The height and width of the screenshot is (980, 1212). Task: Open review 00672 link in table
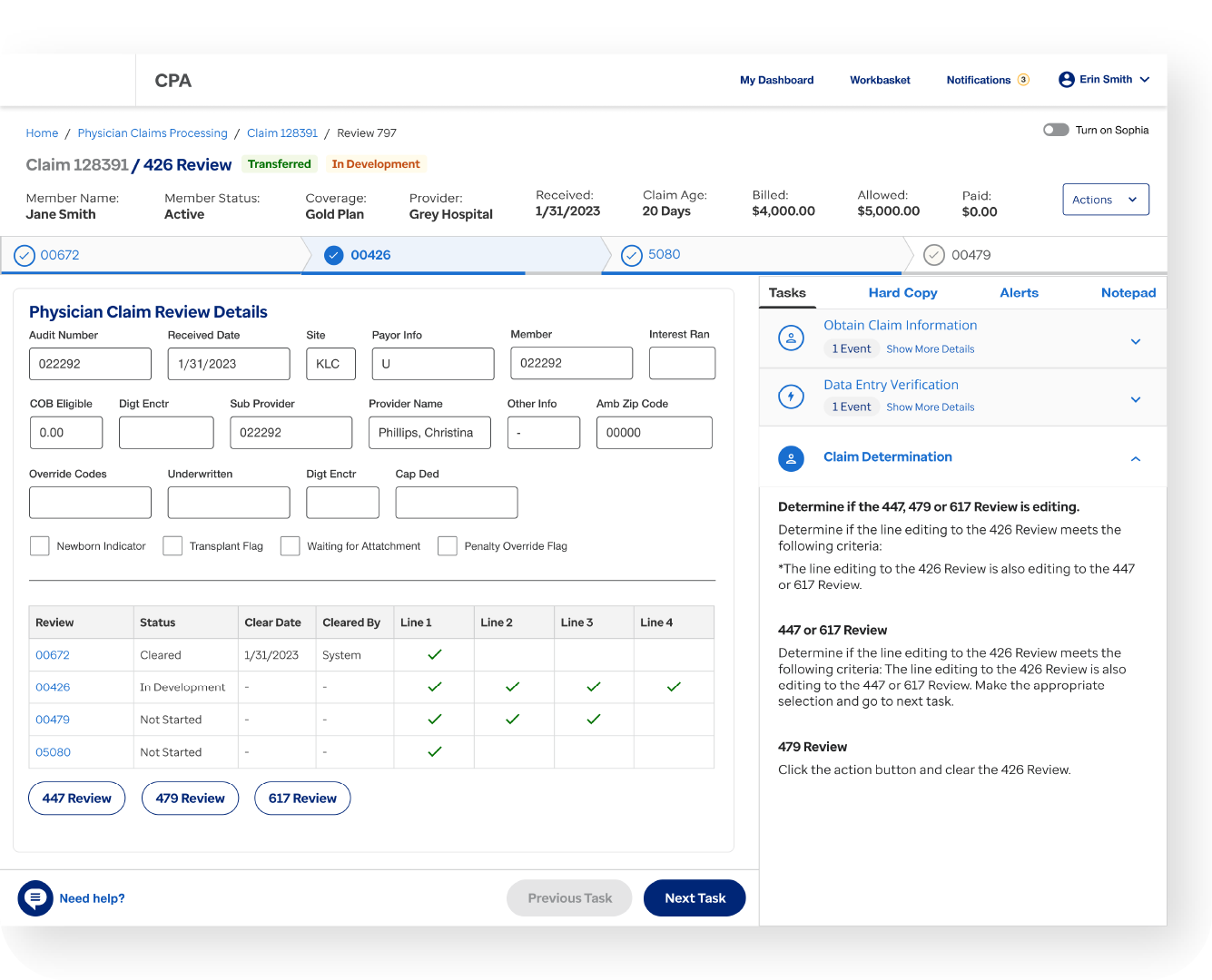[x=53, y=655]
